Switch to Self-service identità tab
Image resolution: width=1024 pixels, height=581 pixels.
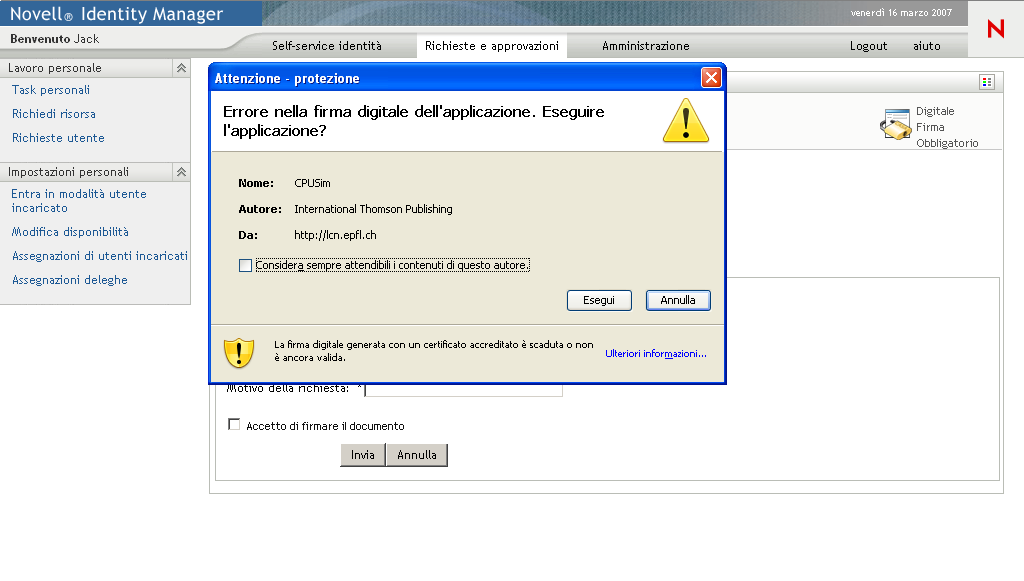(327, 46)
